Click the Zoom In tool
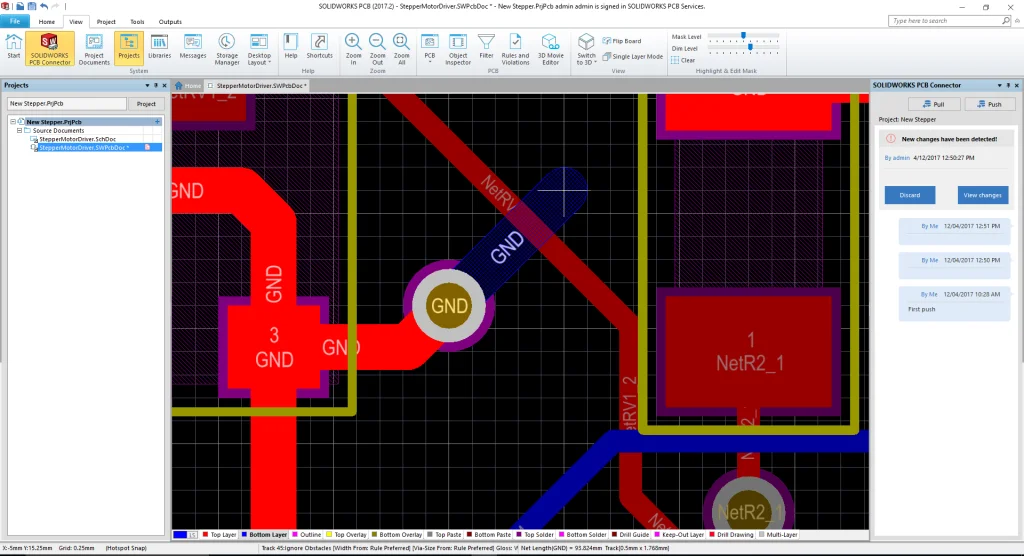Screen dimensions: 1024x556 [x=352, y=48]
